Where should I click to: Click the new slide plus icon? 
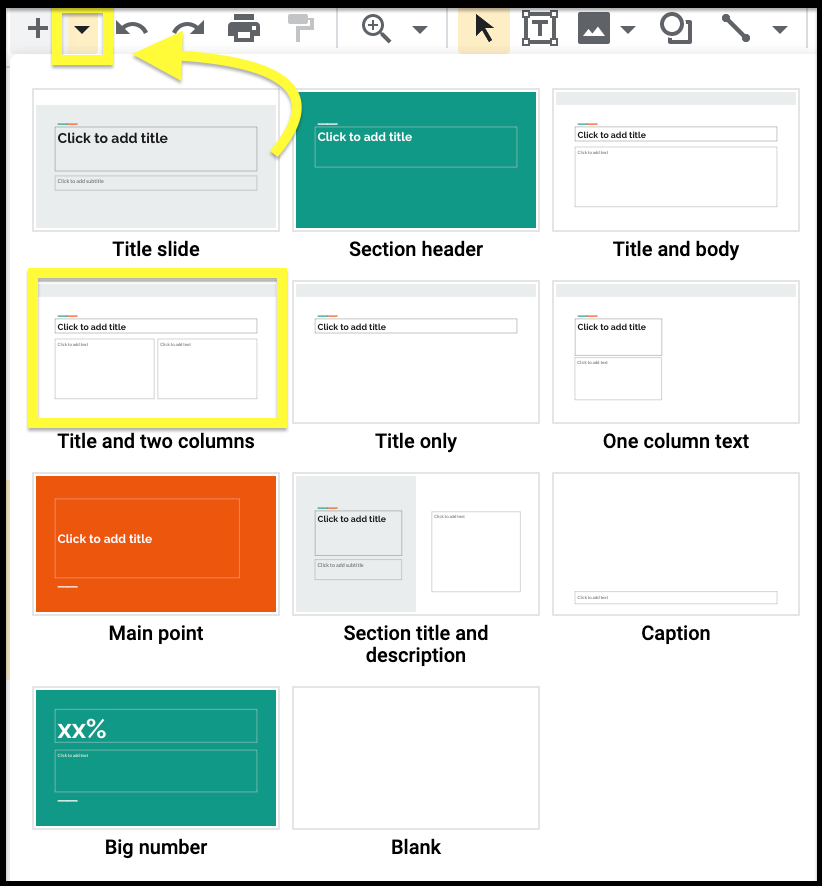38,28
